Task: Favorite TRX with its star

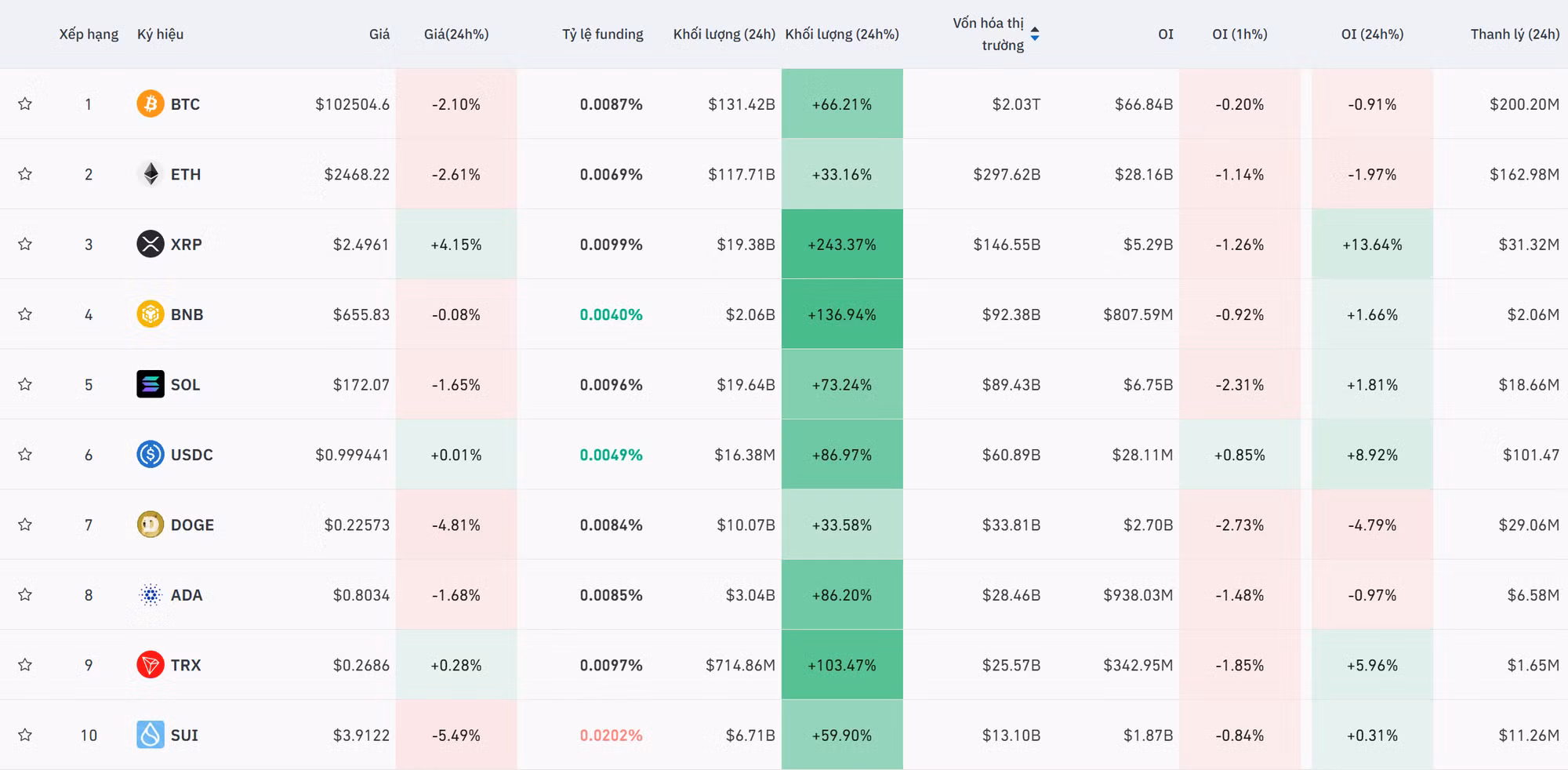Action: [x=25, y=665]
